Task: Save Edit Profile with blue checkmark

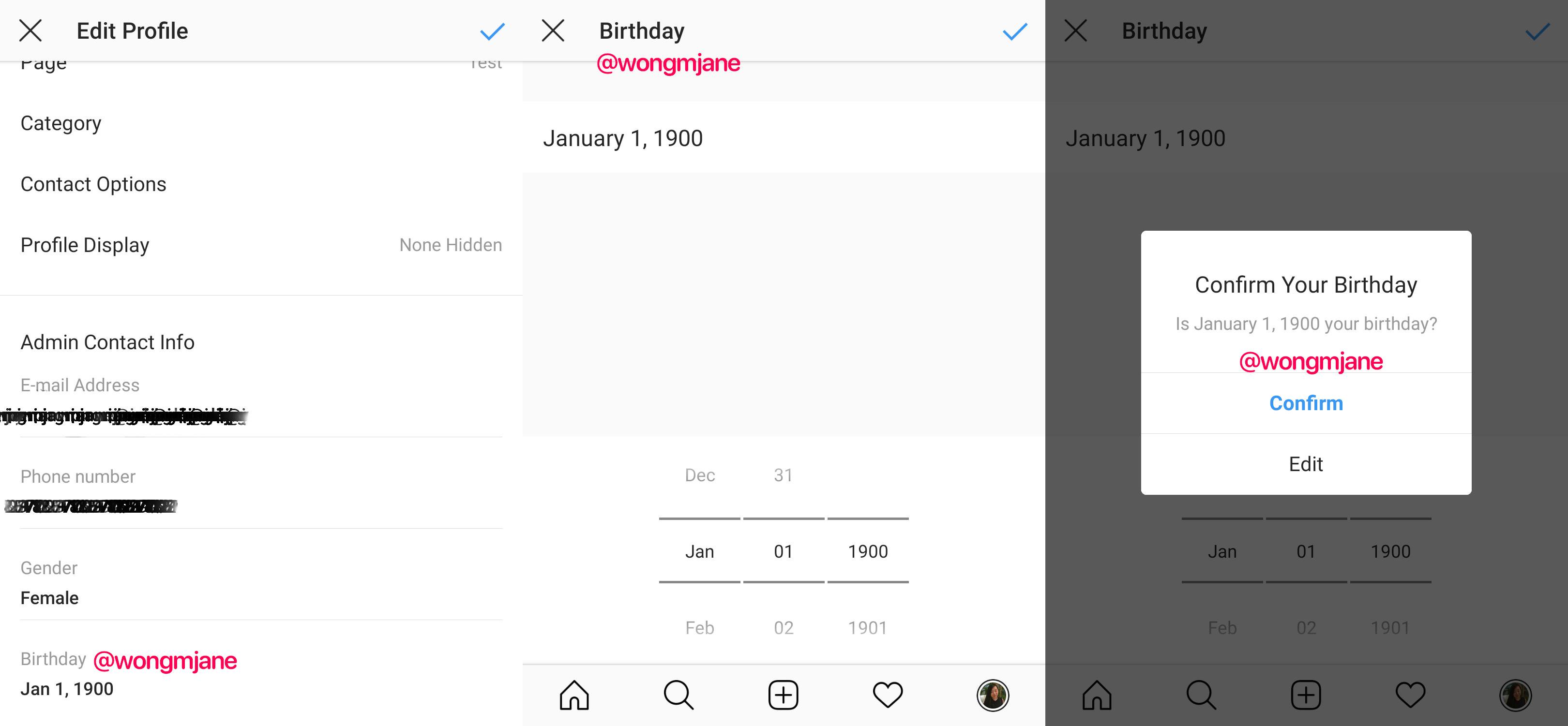Action: point(492,31)
